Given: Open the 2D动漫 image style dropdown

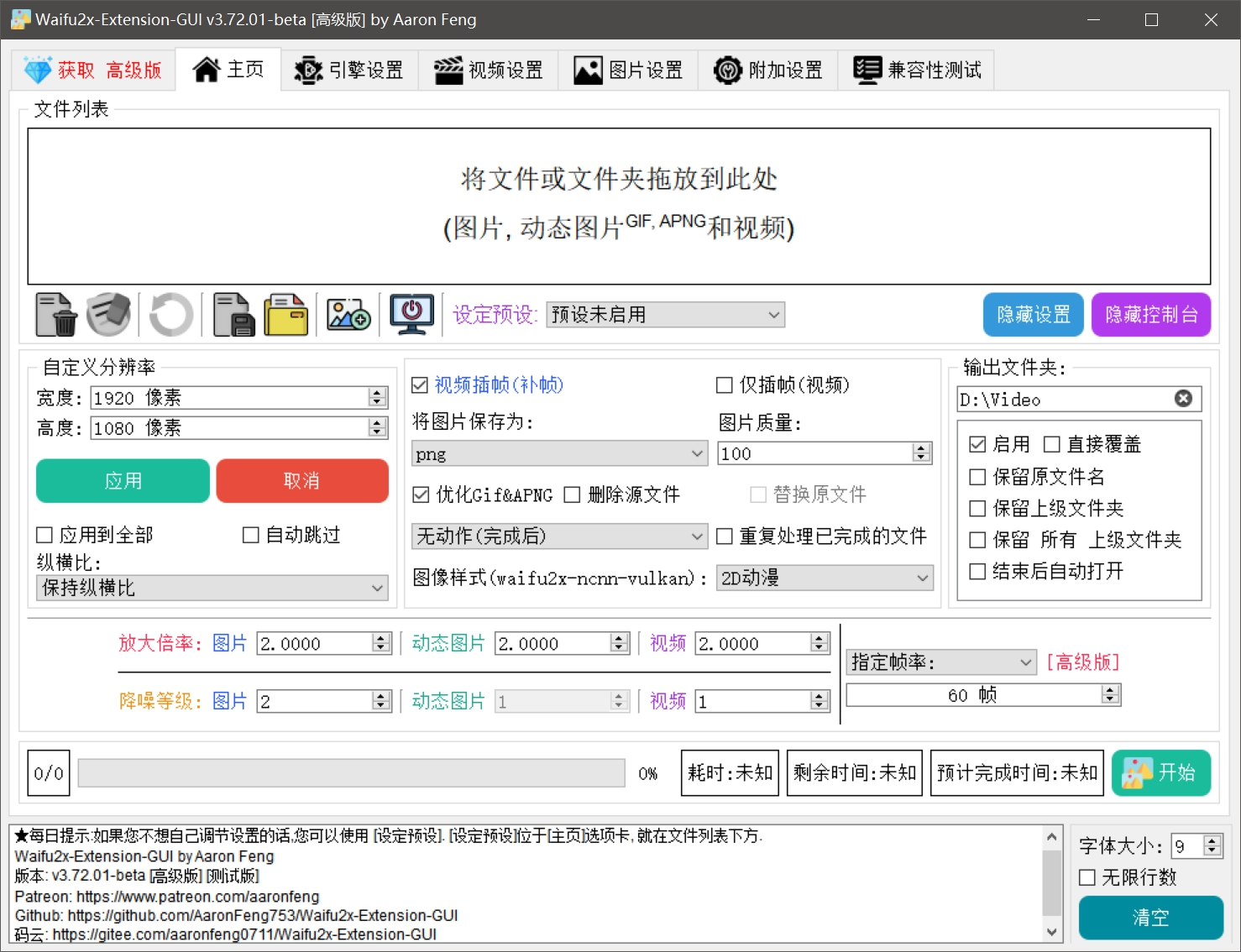Looking at the screenshot, I should pyautogui.click(x=825, y=578).
